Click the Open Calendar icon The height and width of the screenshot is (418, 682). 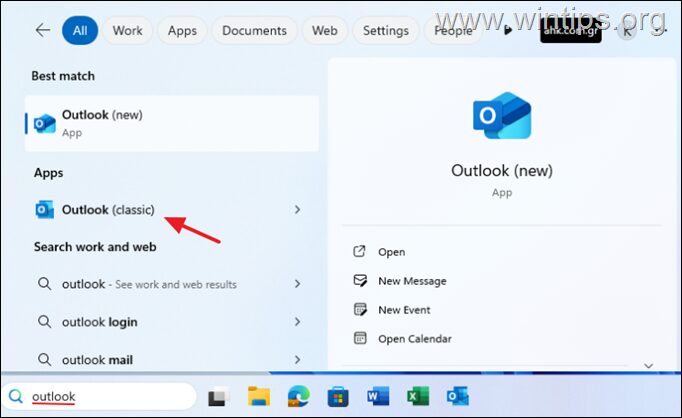(360, 338)
